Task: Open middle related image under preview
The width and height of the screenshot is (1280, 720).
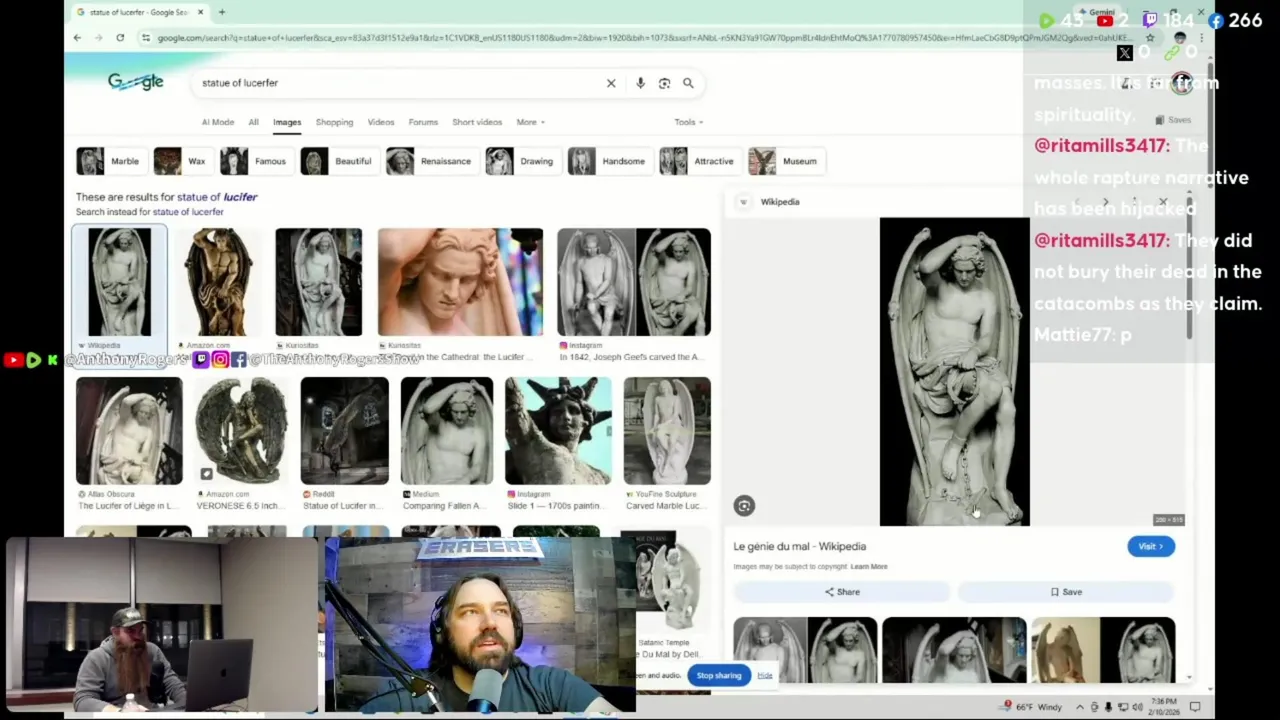Action: [954, 650]
